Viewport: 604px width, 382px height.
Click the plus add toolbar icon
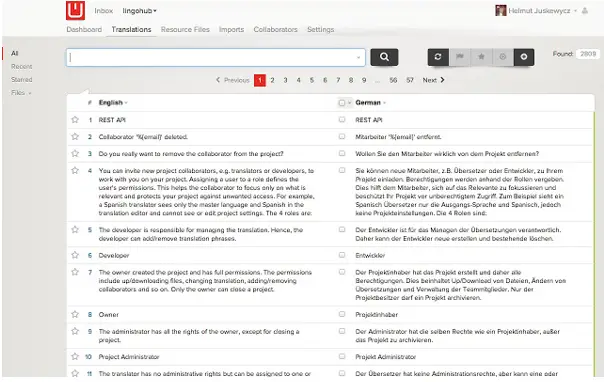pos(524,57)
